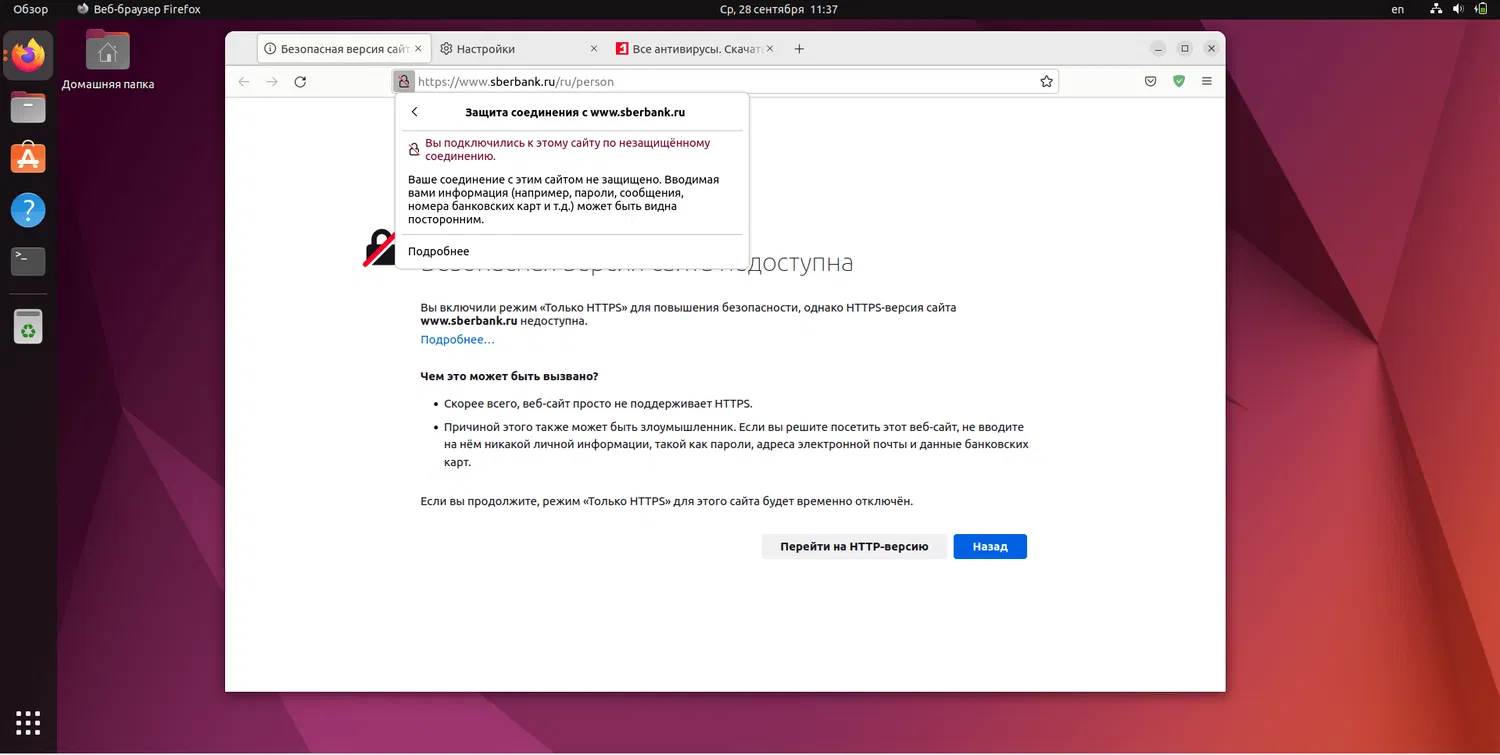The height and width of the screenshot is (755, 1500).
Task: Open the Firefox hamburger menu
Action: click(x=1207, y=82)
